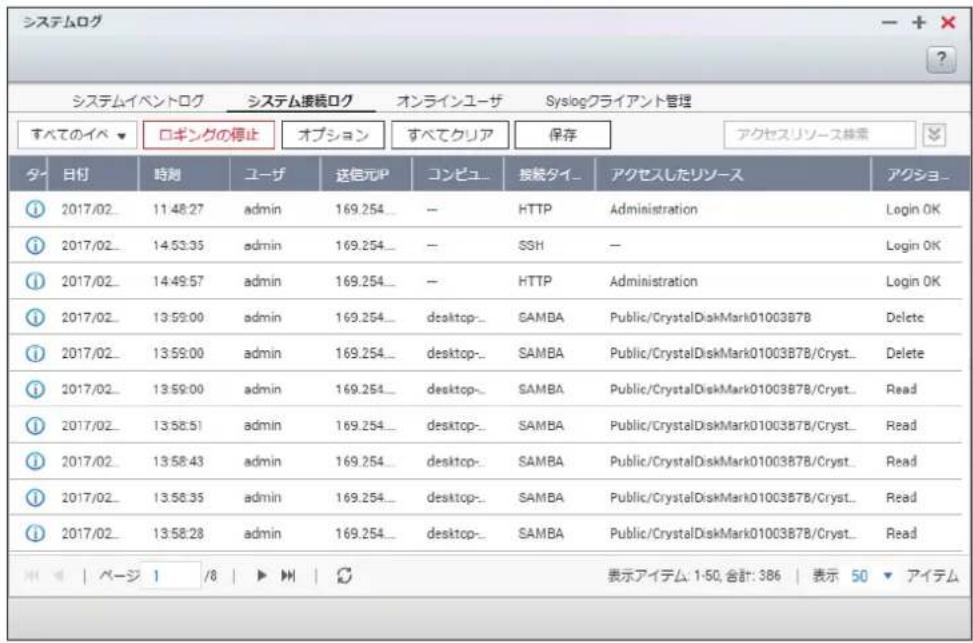Image resolution: width=973 pixels, height=643 pixels.
Task: Click info icon on 14:49:57 row
Action: point(35,282)
